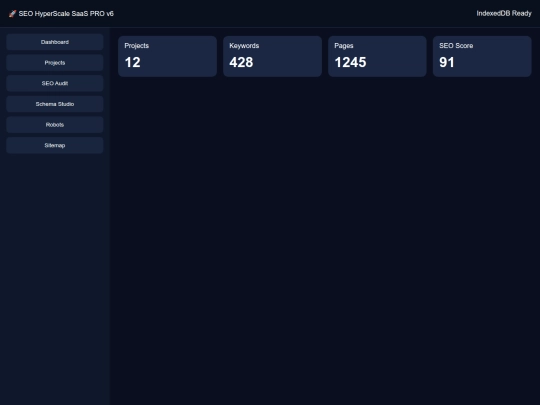This screenshot has height=405, width=540.
Task: Select the Sitemap sidebar button
Action: pos(55,145)
